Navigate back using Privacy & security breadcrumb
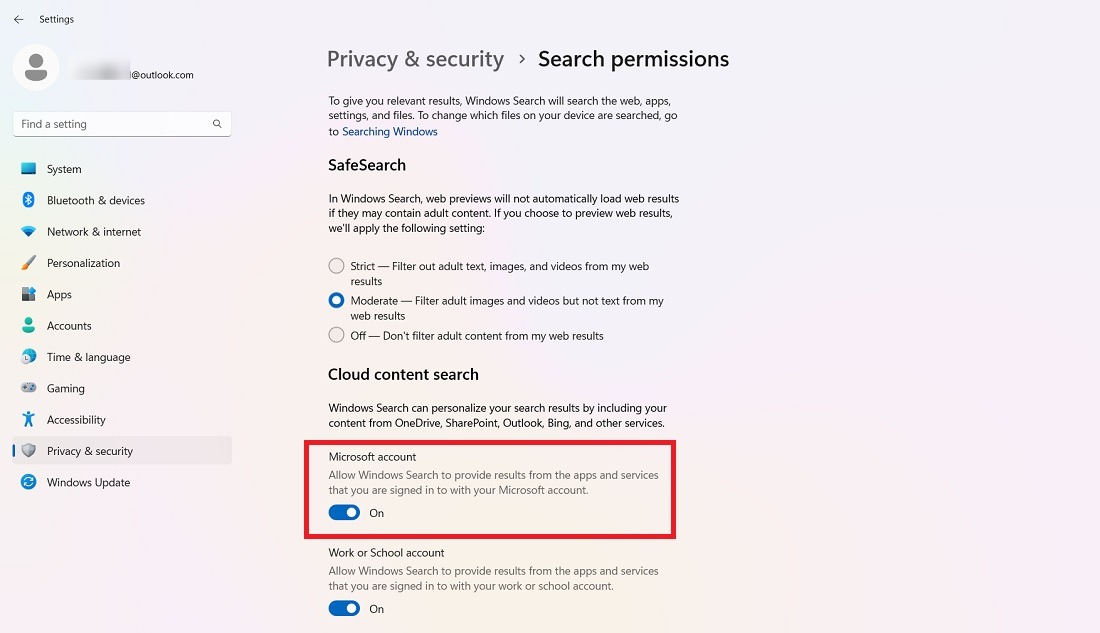Viewport: 1100px width, 633px height. [x=415, y=59]
